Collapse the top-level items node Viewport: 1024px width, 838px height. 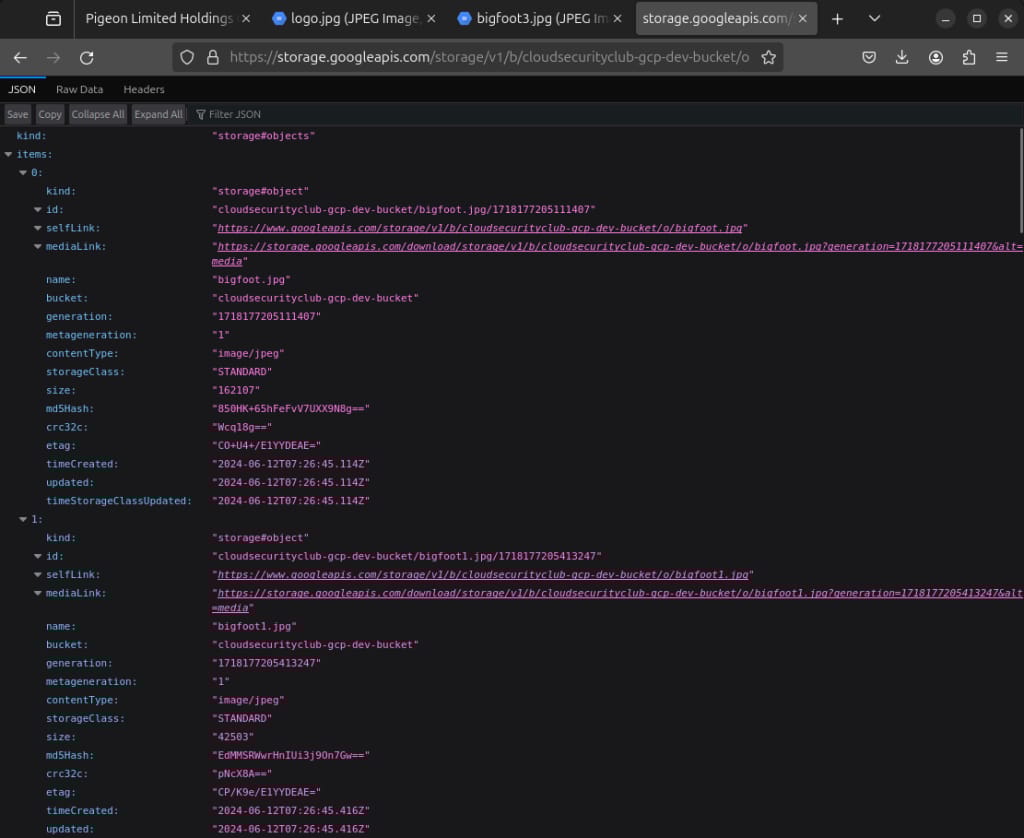coord(9,154)
